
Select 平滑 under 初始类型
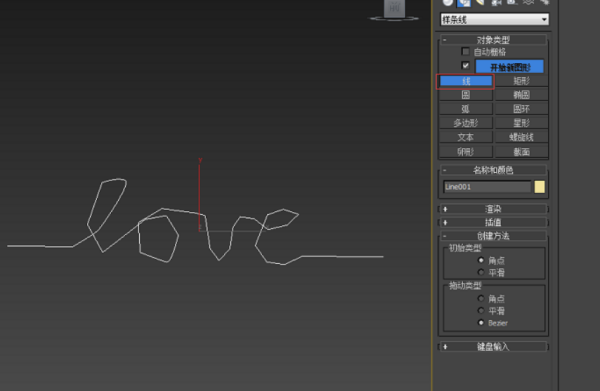click(x=481, y=272)
